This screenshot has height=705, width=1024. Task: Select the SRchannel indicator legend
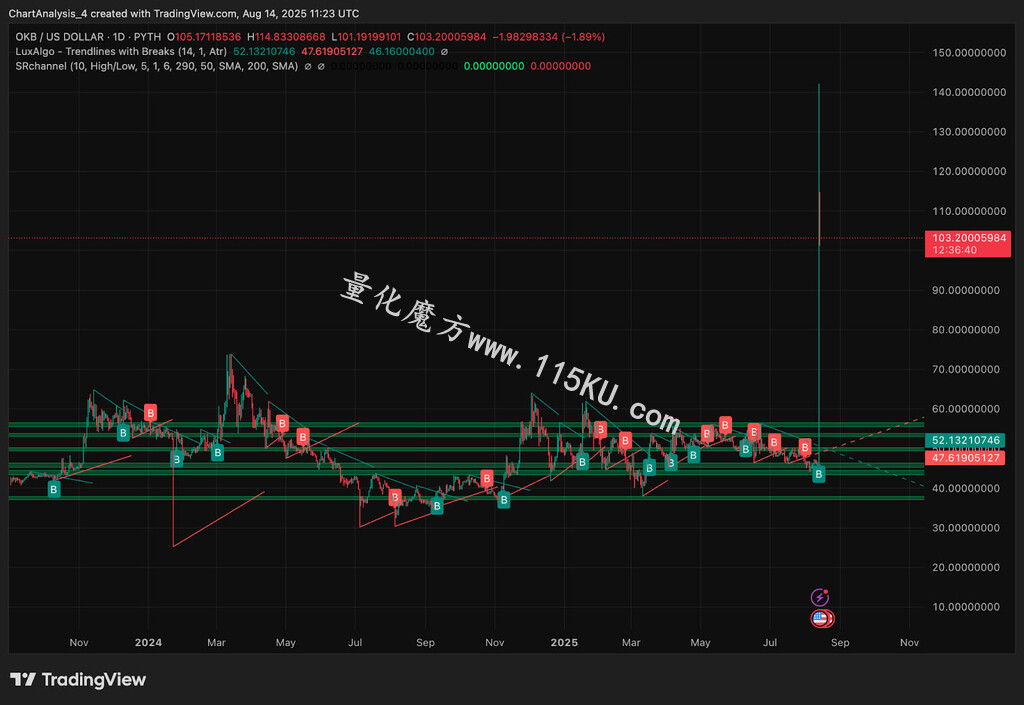(157, 66)
